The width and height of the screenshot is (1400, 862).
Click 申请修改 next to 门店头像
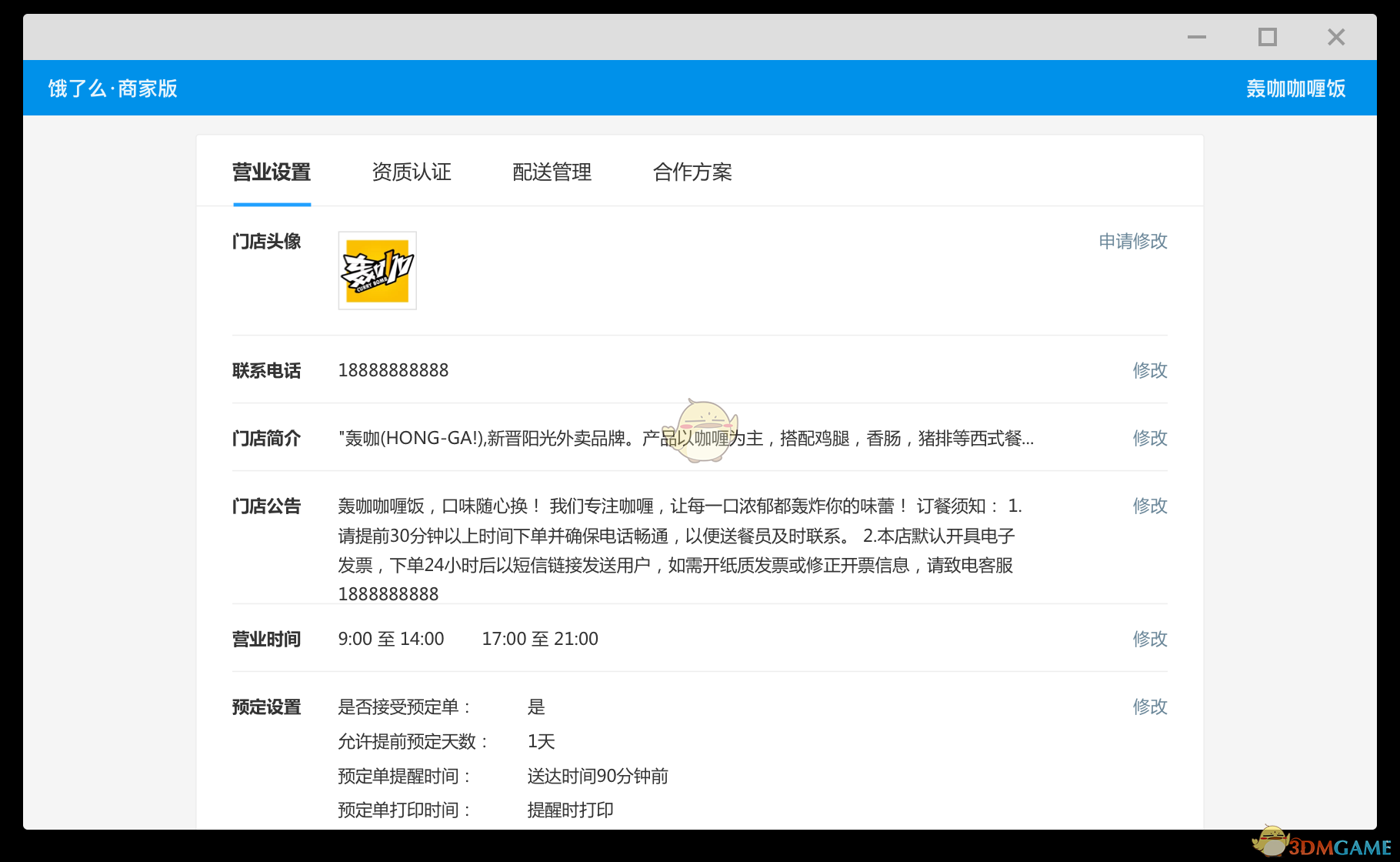pos(1132,241)
